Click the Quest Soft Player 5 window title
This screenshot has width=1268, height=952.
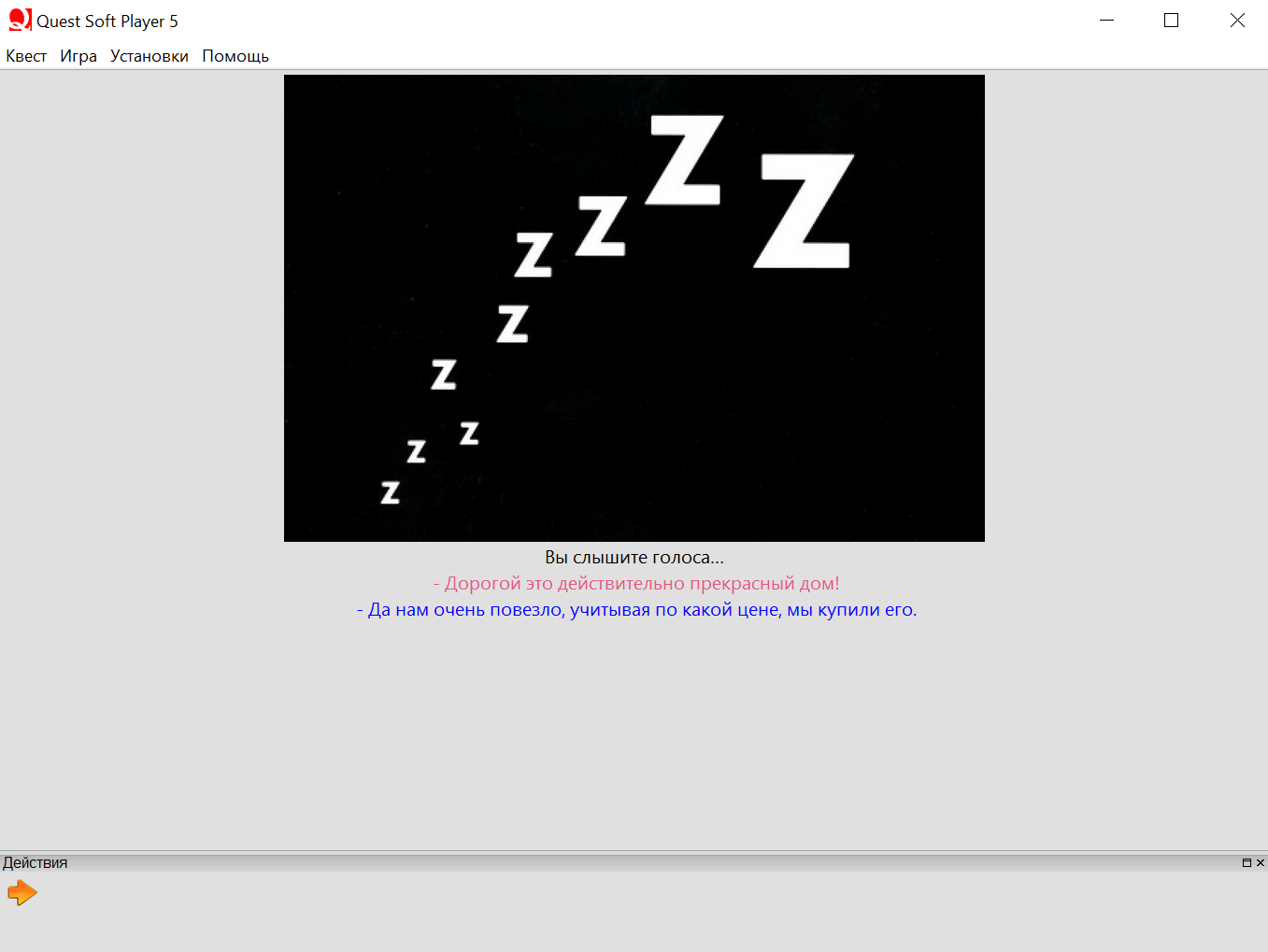(x=107, y=21)
